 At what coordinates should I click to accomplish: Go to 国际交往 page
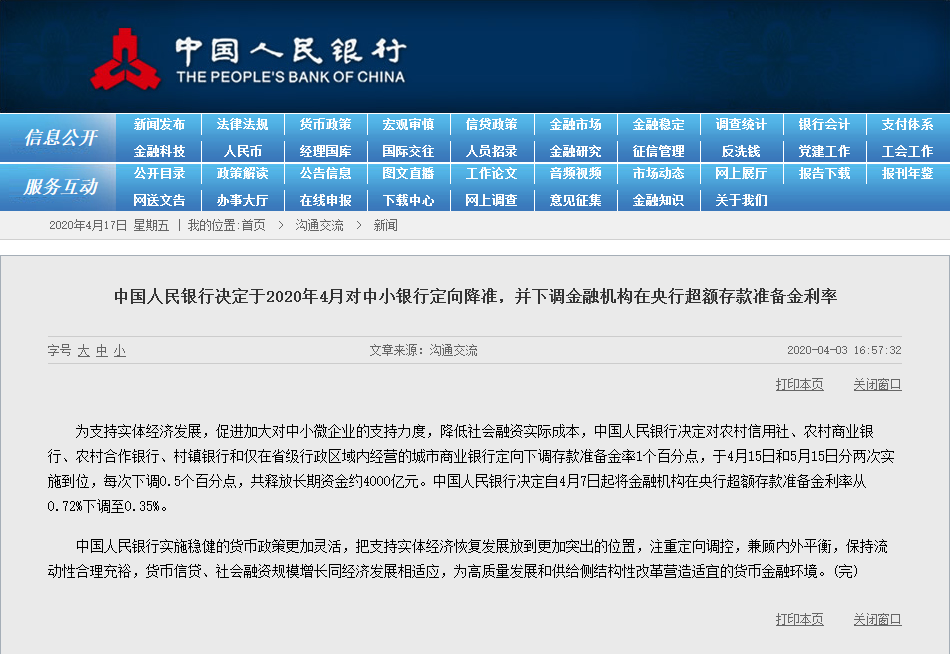click(x=408, y=151)
